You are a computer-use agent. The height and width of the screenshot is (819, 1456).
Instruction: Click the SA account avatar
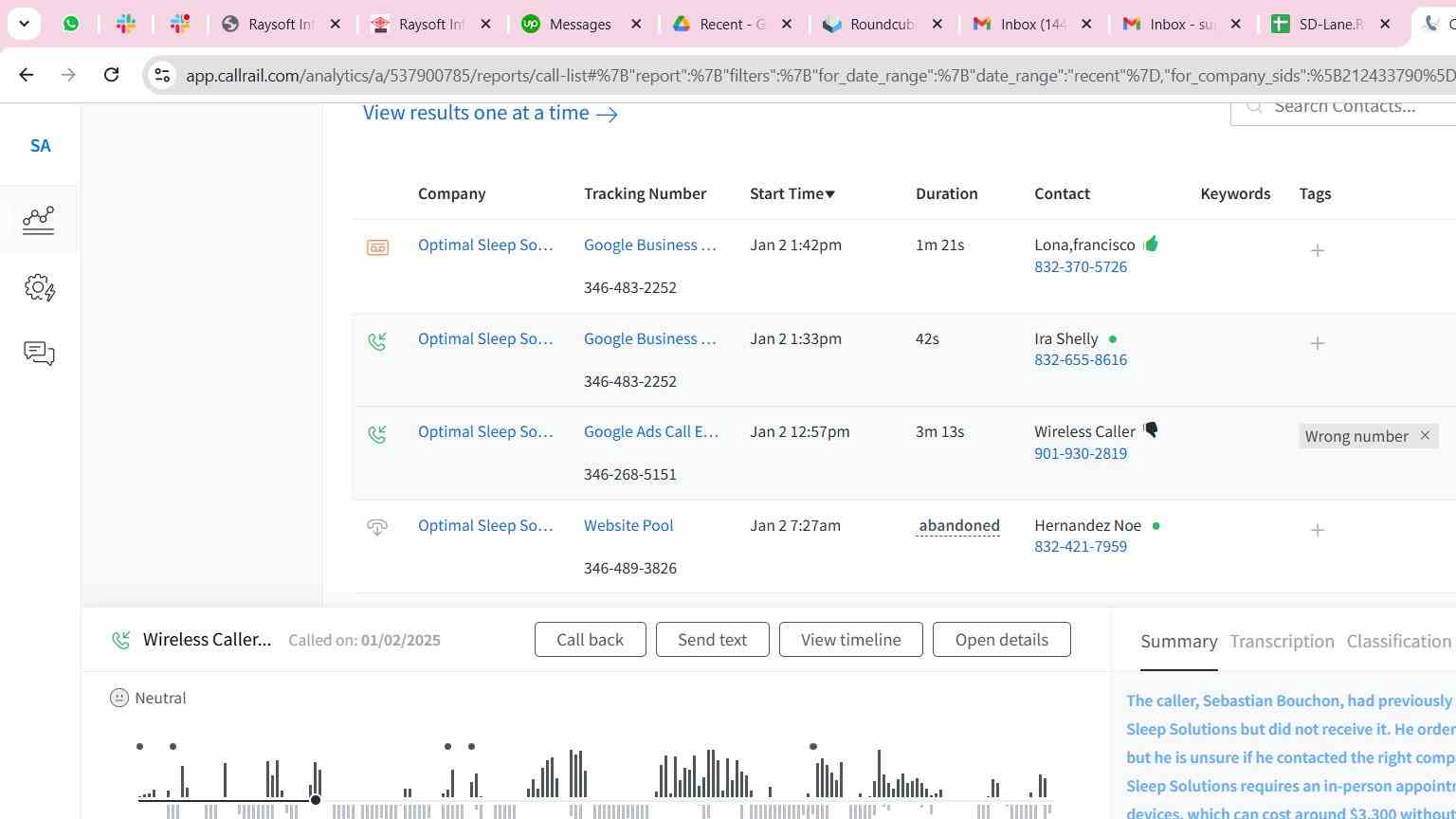(40, 146)
